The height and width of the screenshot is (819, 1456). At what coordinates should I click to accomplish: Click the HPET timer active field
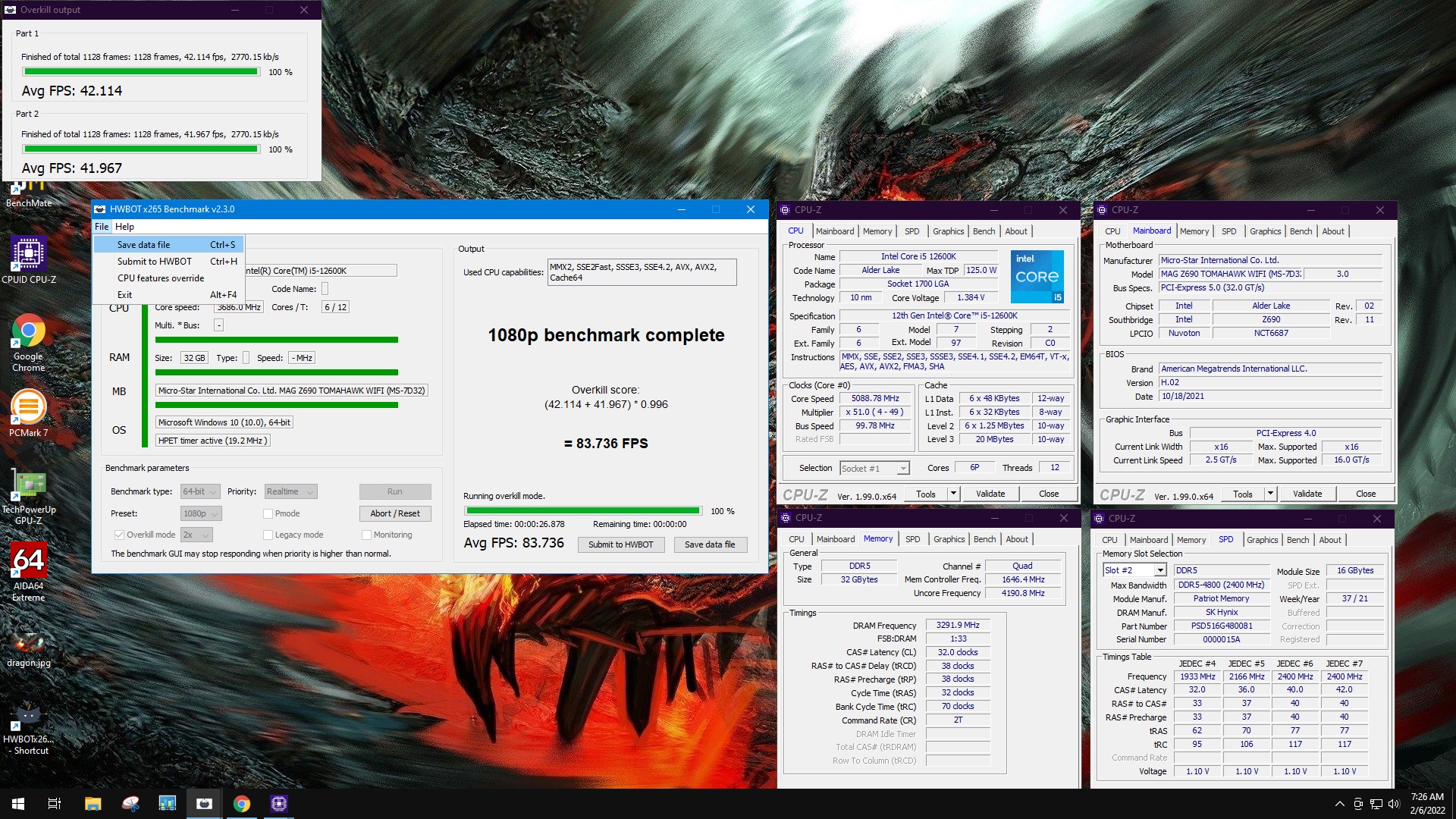point(212,441)
